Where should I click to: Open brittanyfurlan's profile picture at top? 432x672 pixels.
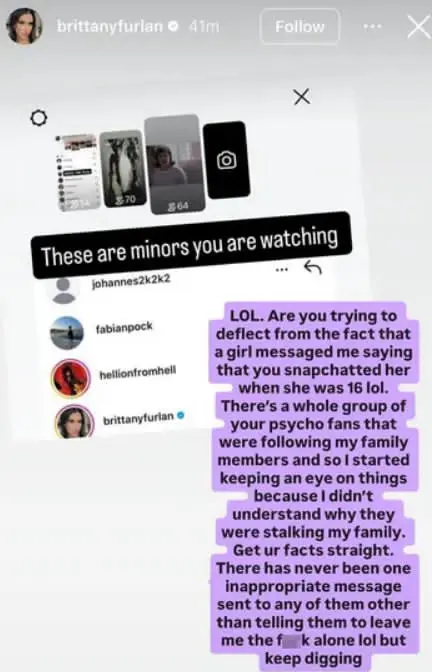(x=24, y=26)
